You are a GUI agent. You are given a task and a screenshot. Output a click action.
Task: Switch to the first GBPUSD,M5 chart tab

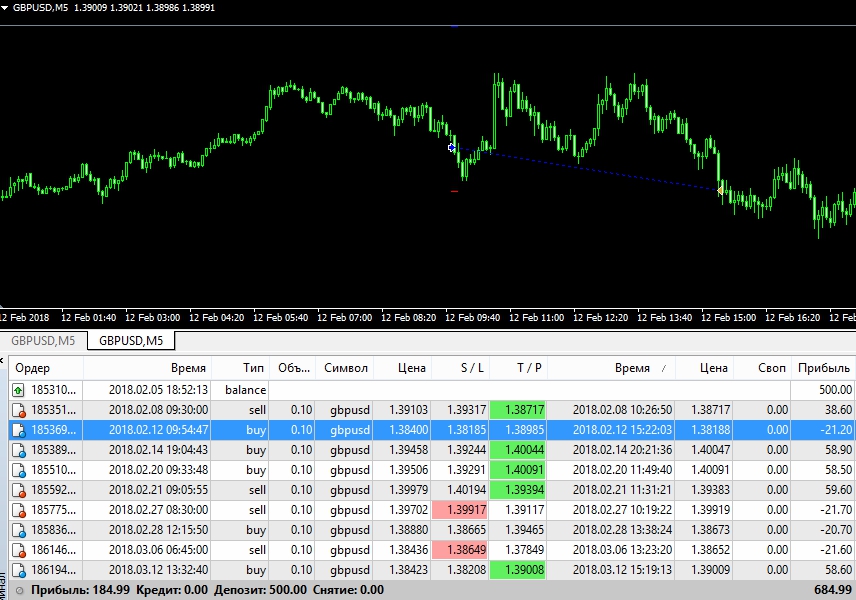[x=43, y=341]
